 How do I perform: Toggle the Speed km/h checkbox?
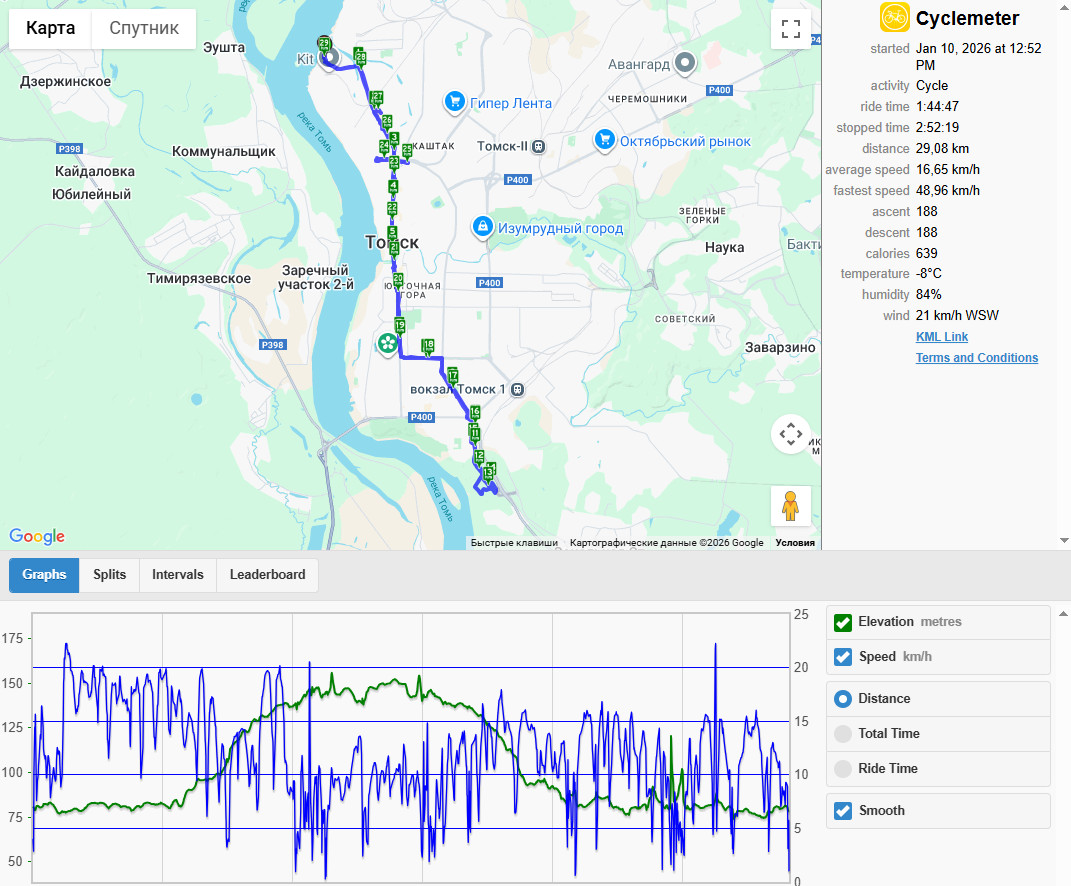coord(843,657)
